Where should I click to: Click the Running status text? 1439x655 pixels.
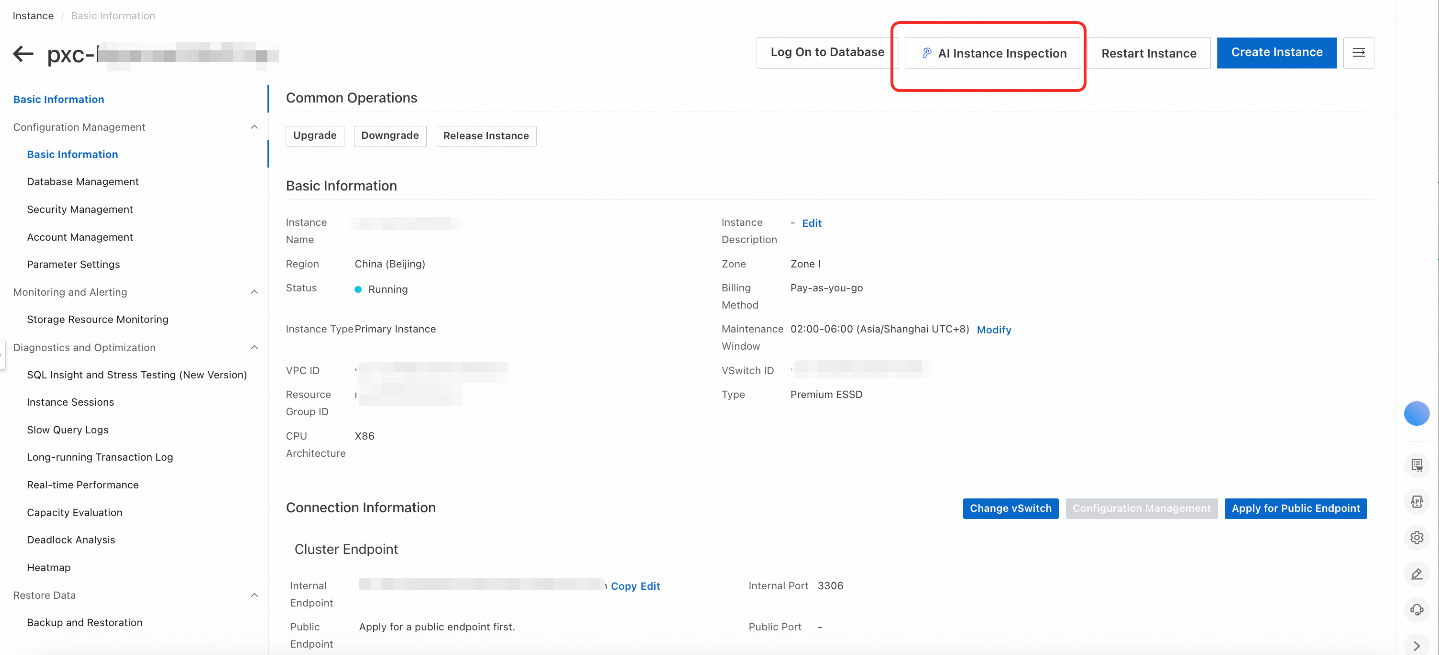coord(388,290)
